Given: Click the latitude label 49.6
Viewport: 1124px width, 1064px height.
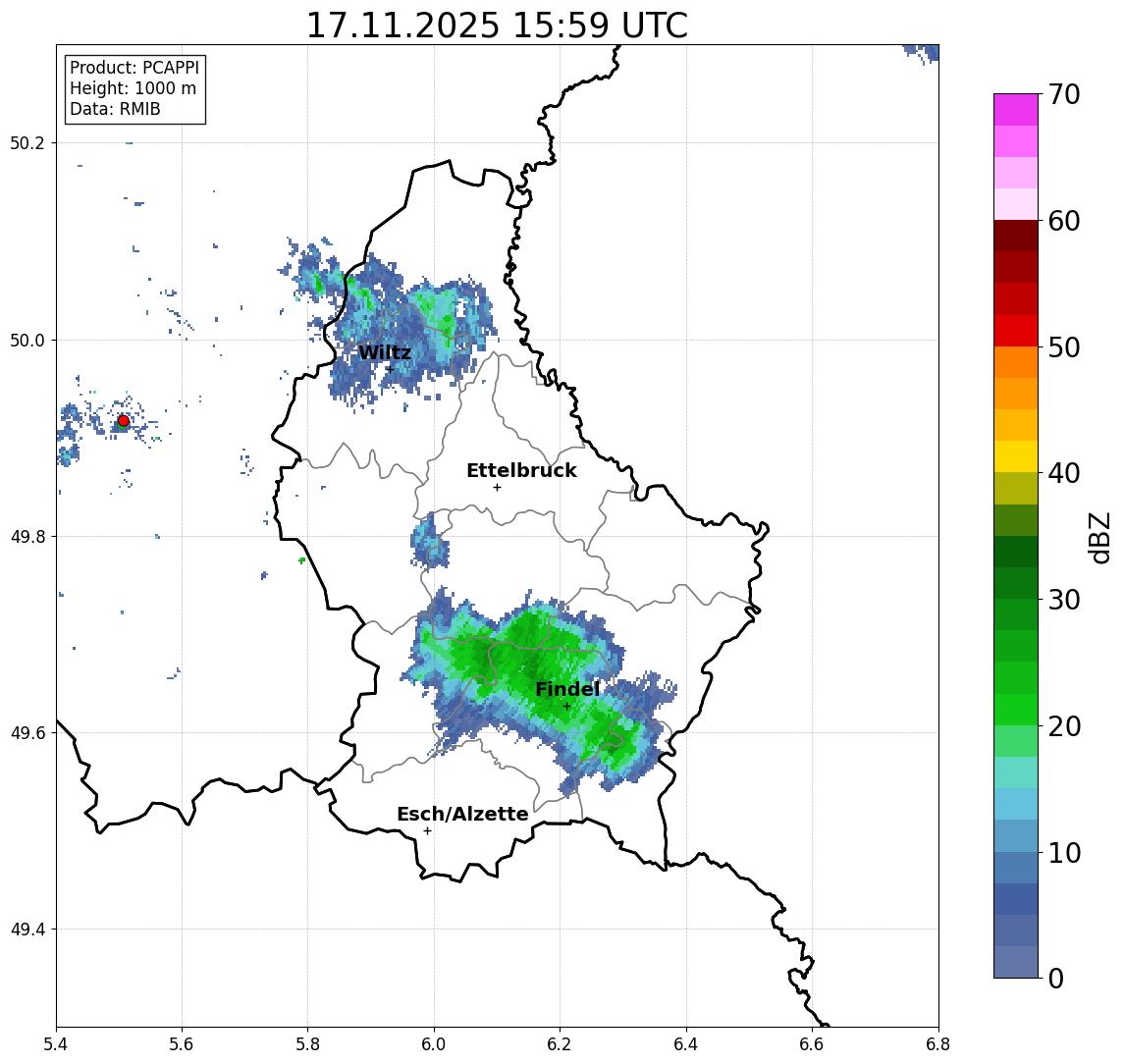Looking at the screenshot, I should pos(27,733).
